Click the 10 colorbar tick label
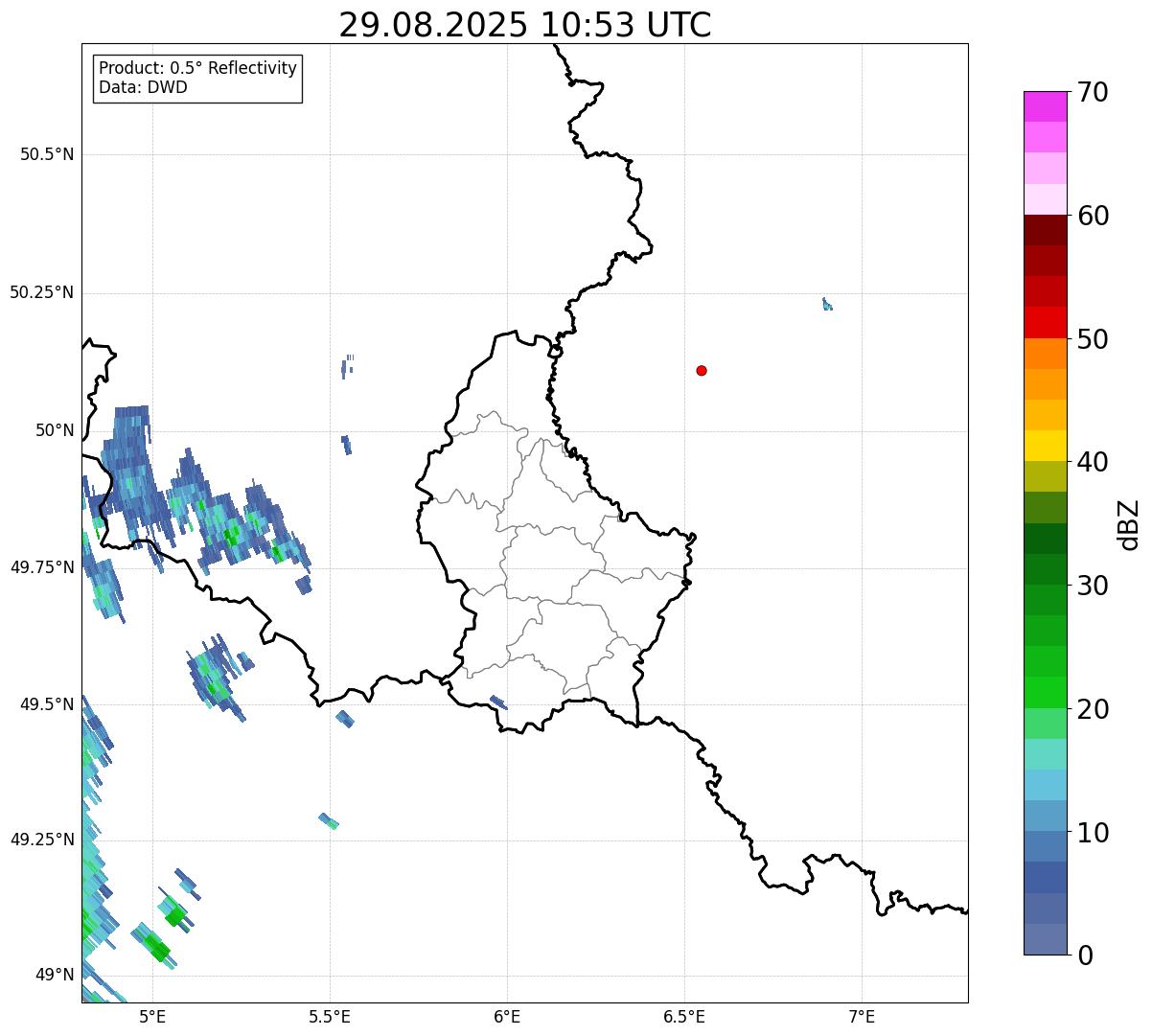The image size is (1152, 1036). click(1093, 833)
